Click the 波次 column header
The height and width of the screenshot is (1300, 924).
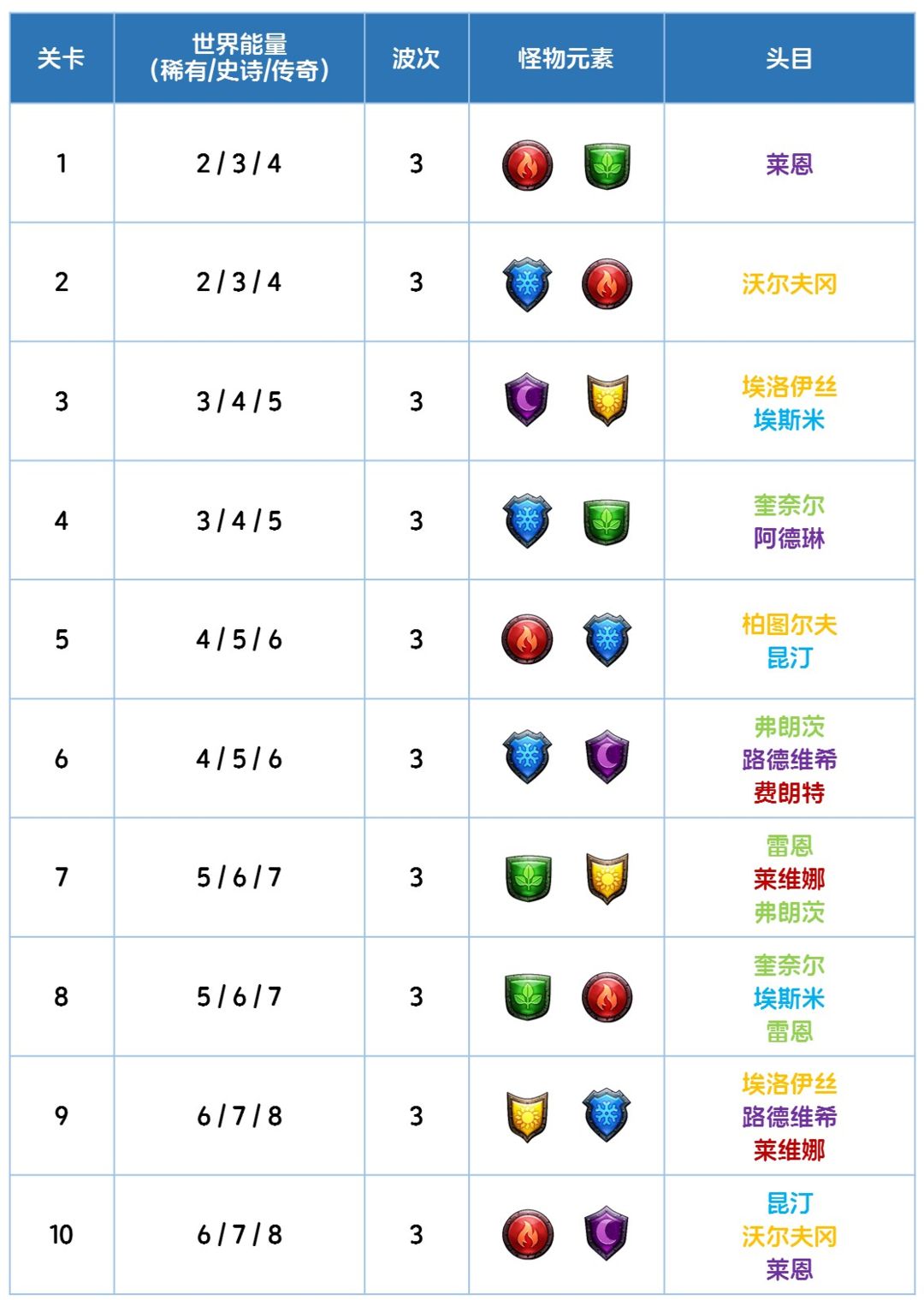(417, 58)
